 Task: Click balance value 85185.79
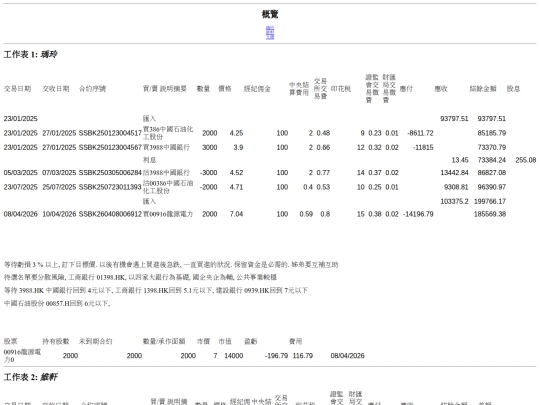(x=491, y=133)
